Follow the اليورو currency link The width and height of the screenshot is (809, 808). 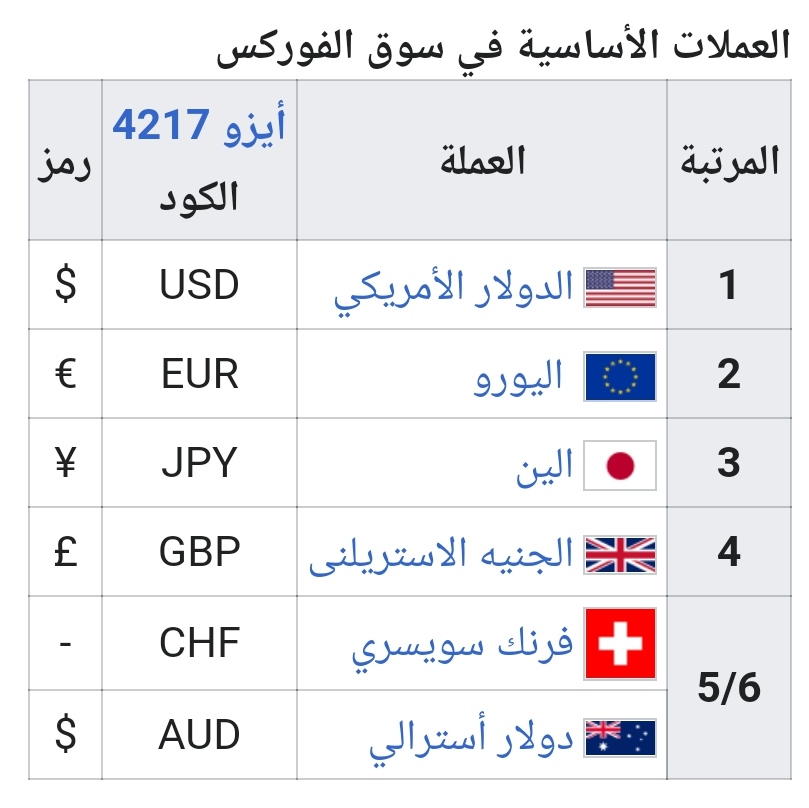[x=518, y=377]
